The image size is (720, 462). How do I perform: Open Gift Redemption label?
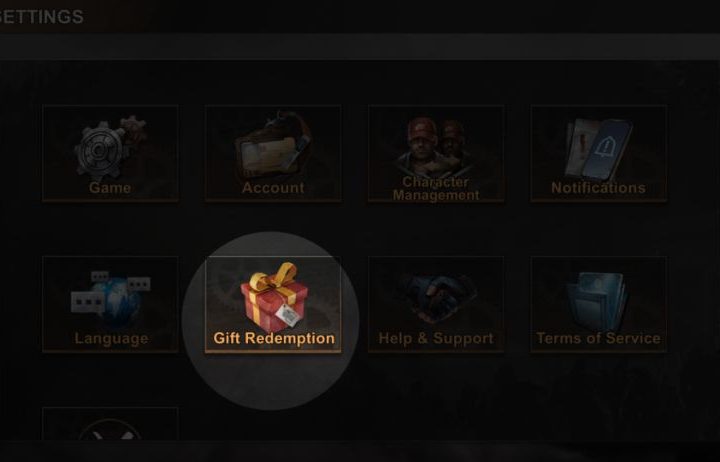(x=274, y=338)
